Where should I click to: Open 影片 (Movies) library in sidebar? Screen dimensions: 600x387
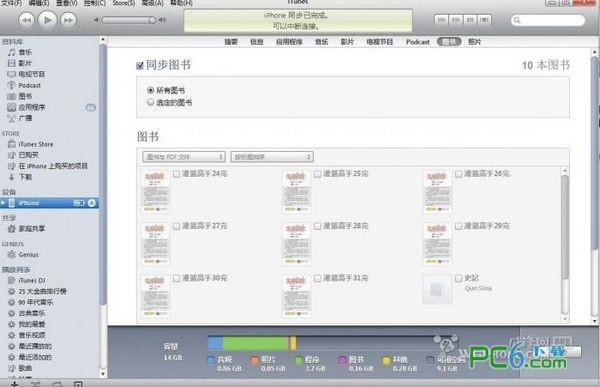[x=25, y=63]
